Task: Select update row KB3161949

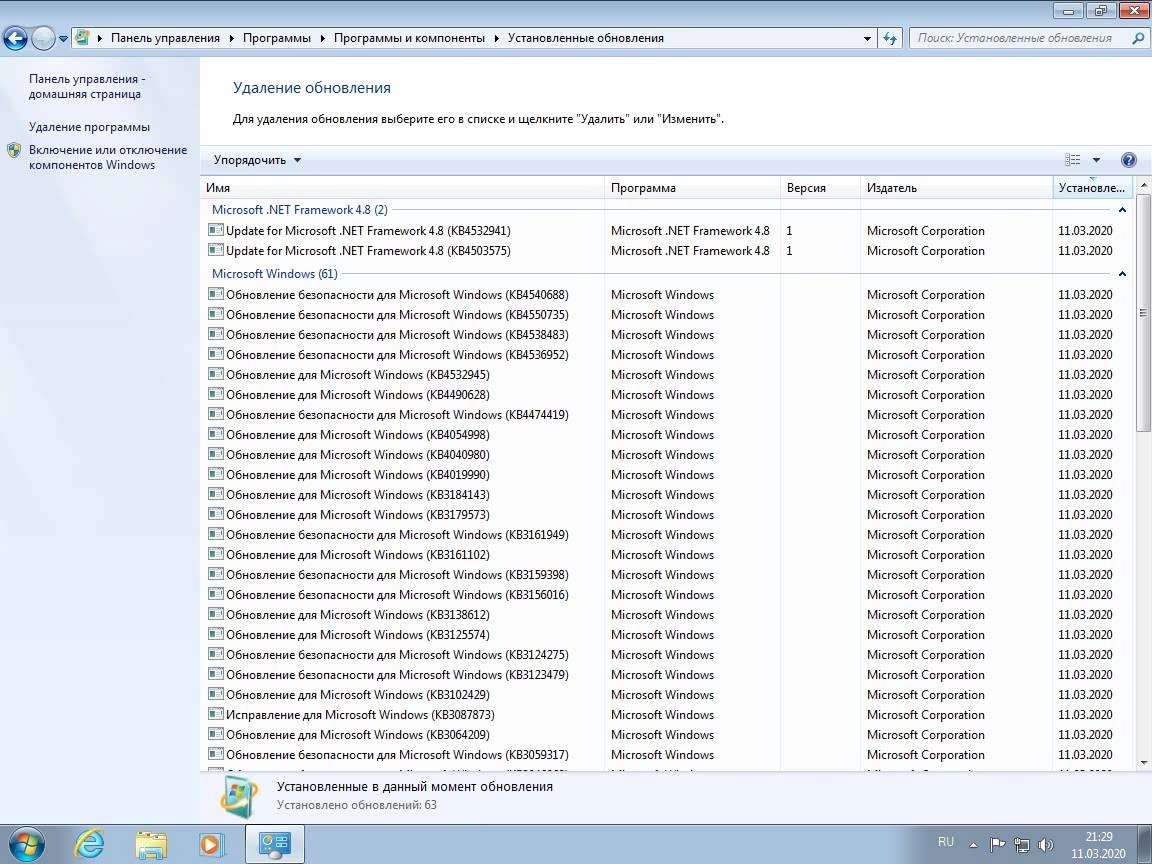Action: 667,535
